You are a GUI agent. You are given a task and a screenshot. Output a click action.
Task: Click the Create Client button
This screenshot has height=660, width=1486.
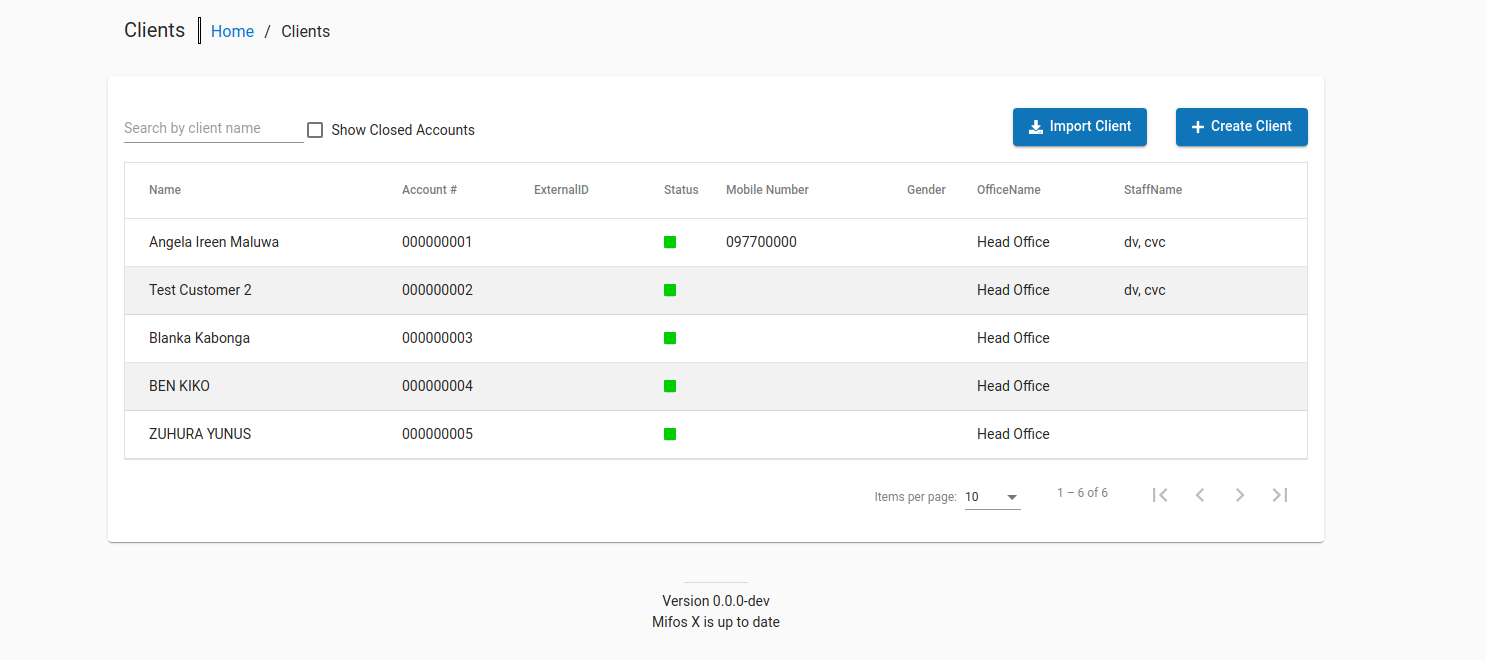coord(1241,127)
